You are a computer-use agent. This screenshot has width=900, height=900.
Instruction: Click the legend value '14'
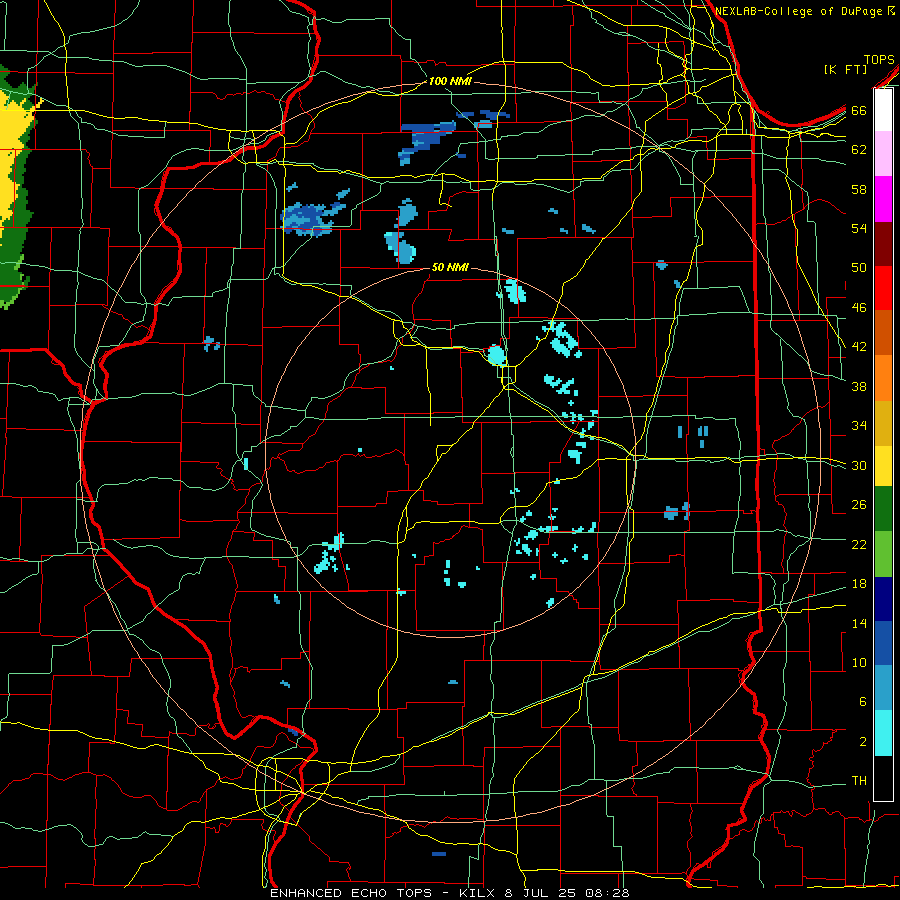point(859,623)
